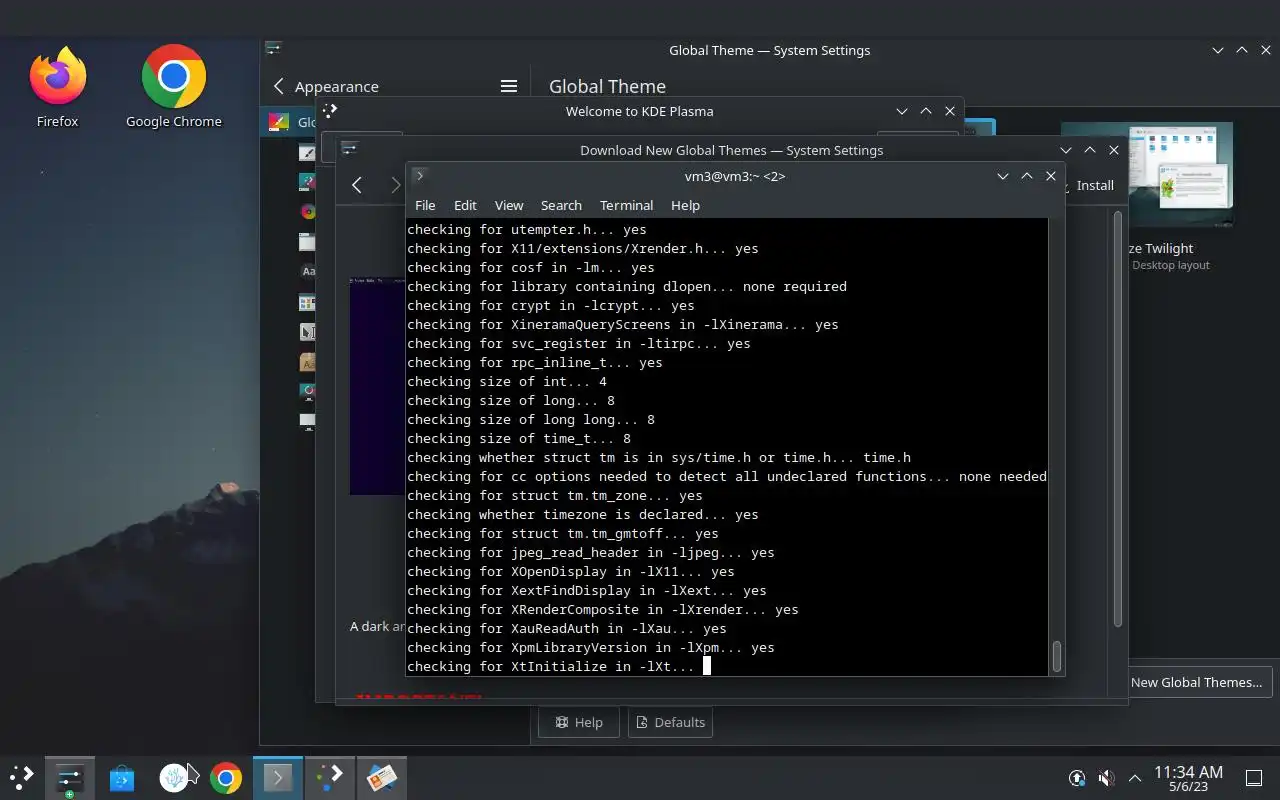1280x800 pixels.
Task: Open the Edit menu in Konsole
Action: 465,205
